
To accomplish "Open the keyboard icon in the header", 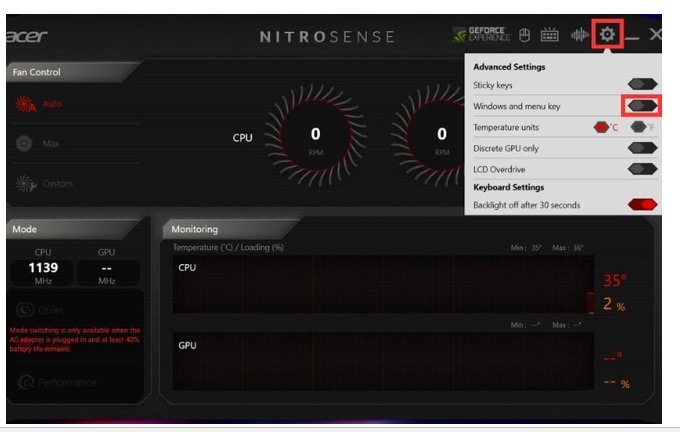I will pyautogui.click(x=549, y=36).
